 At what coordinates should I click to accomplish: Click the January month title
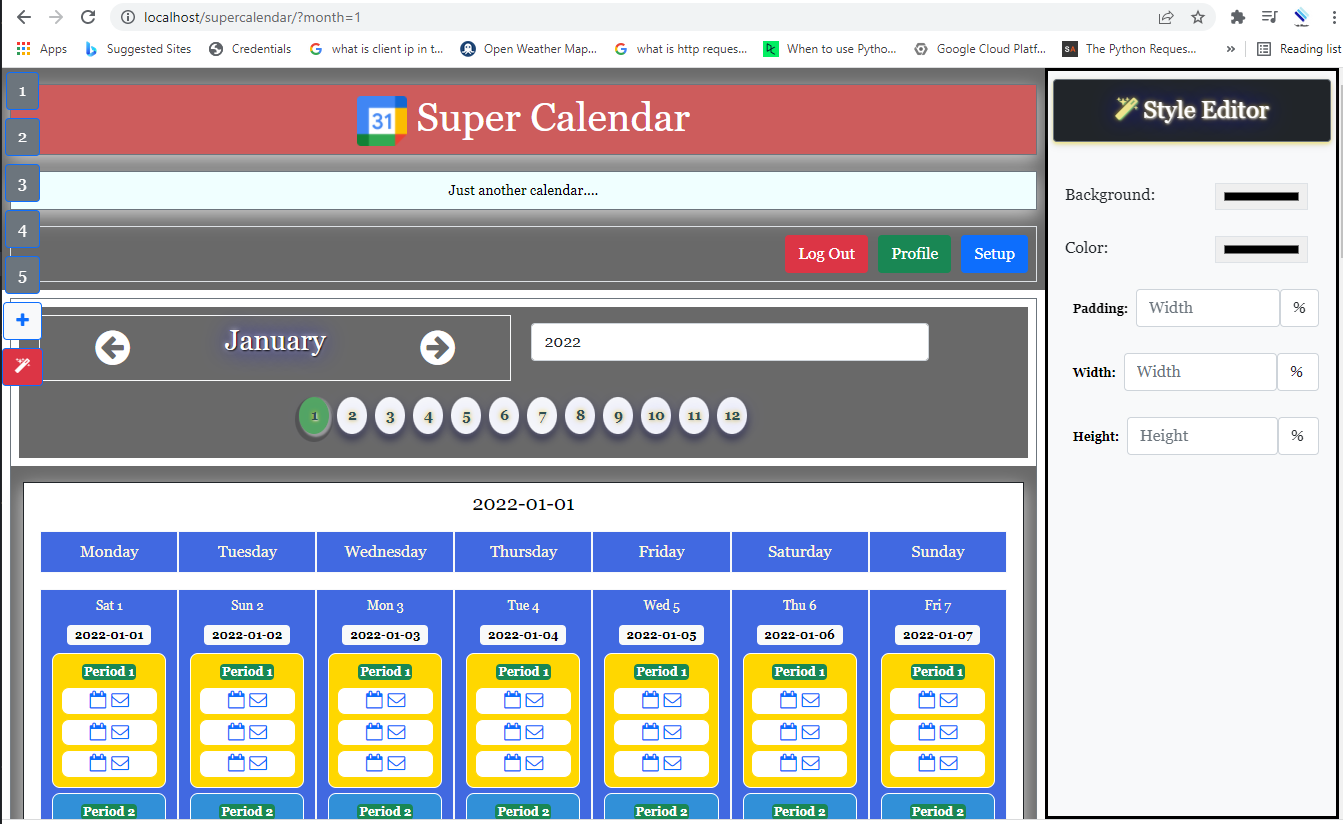coord(275,341)
